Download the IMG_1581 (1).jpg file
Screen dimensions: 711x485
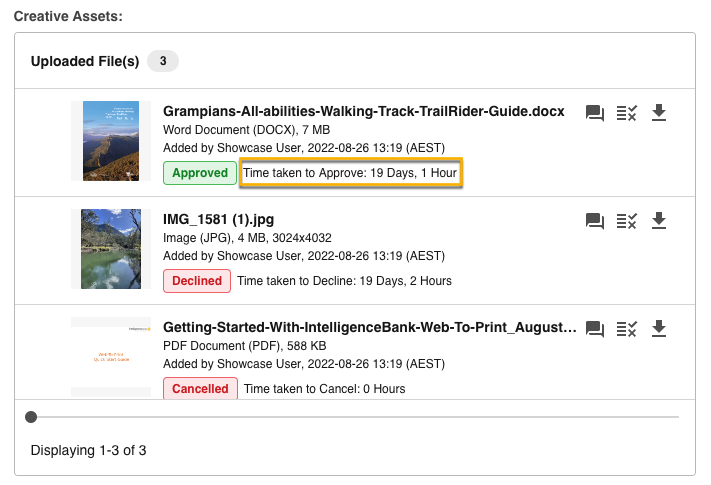(x=658, y=220)
